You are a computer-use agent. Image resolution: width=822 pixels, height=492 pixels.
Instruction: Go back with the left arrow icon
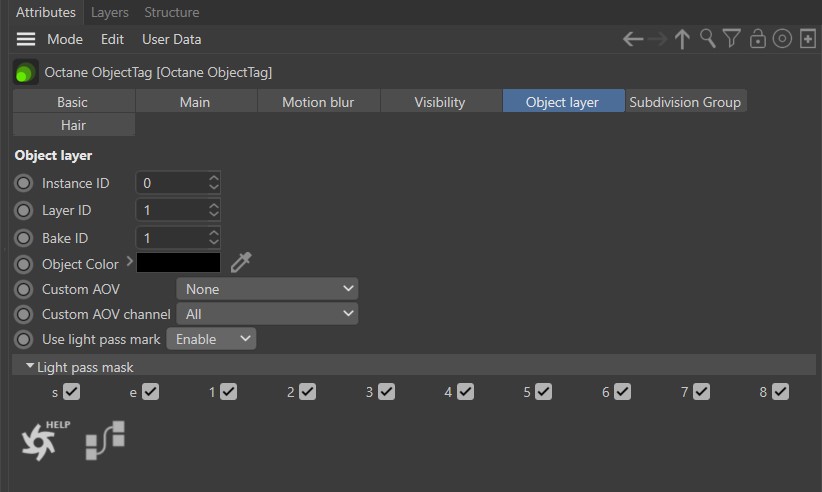633,39
